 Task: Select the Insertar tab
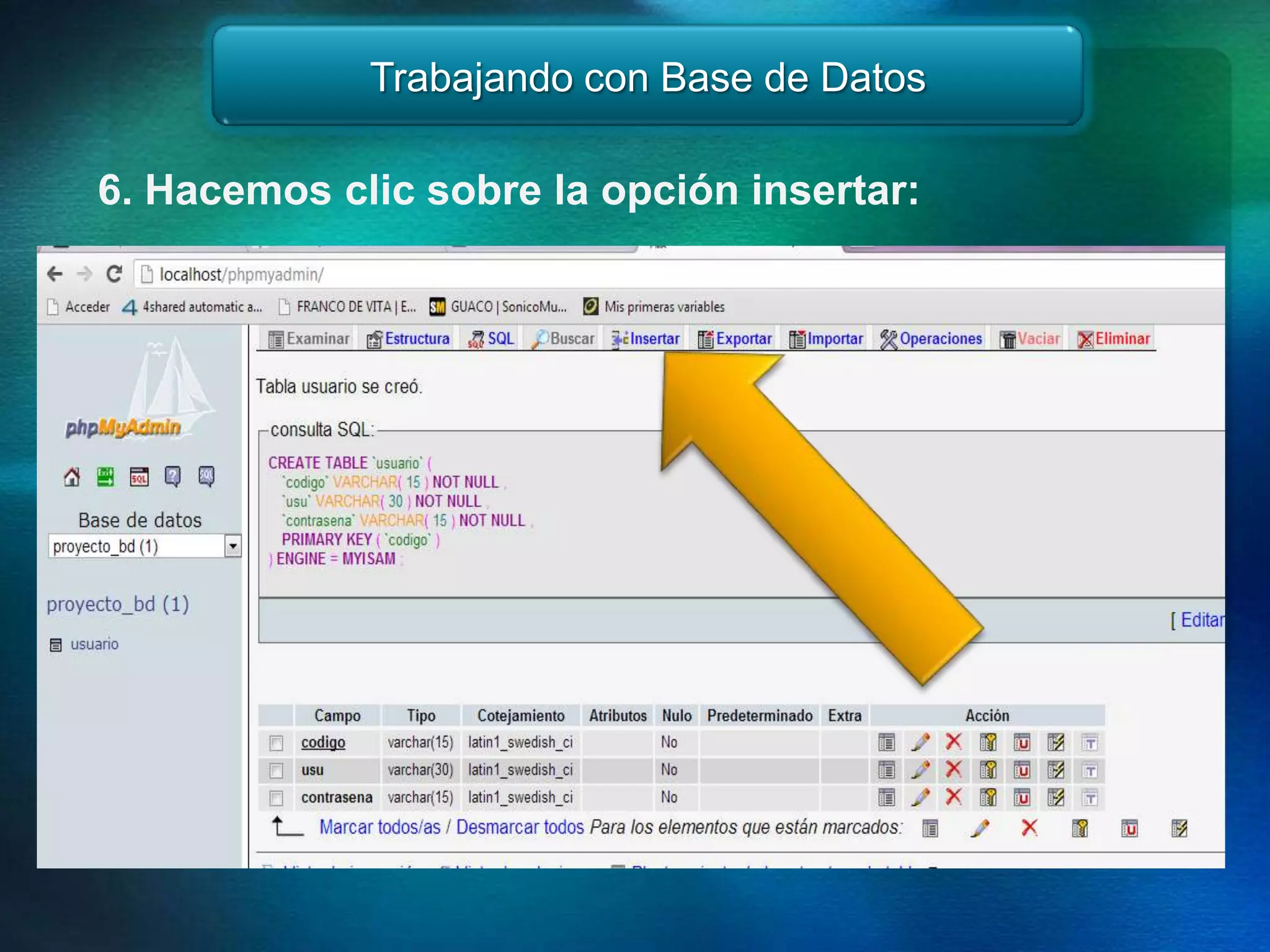point(646,338)
